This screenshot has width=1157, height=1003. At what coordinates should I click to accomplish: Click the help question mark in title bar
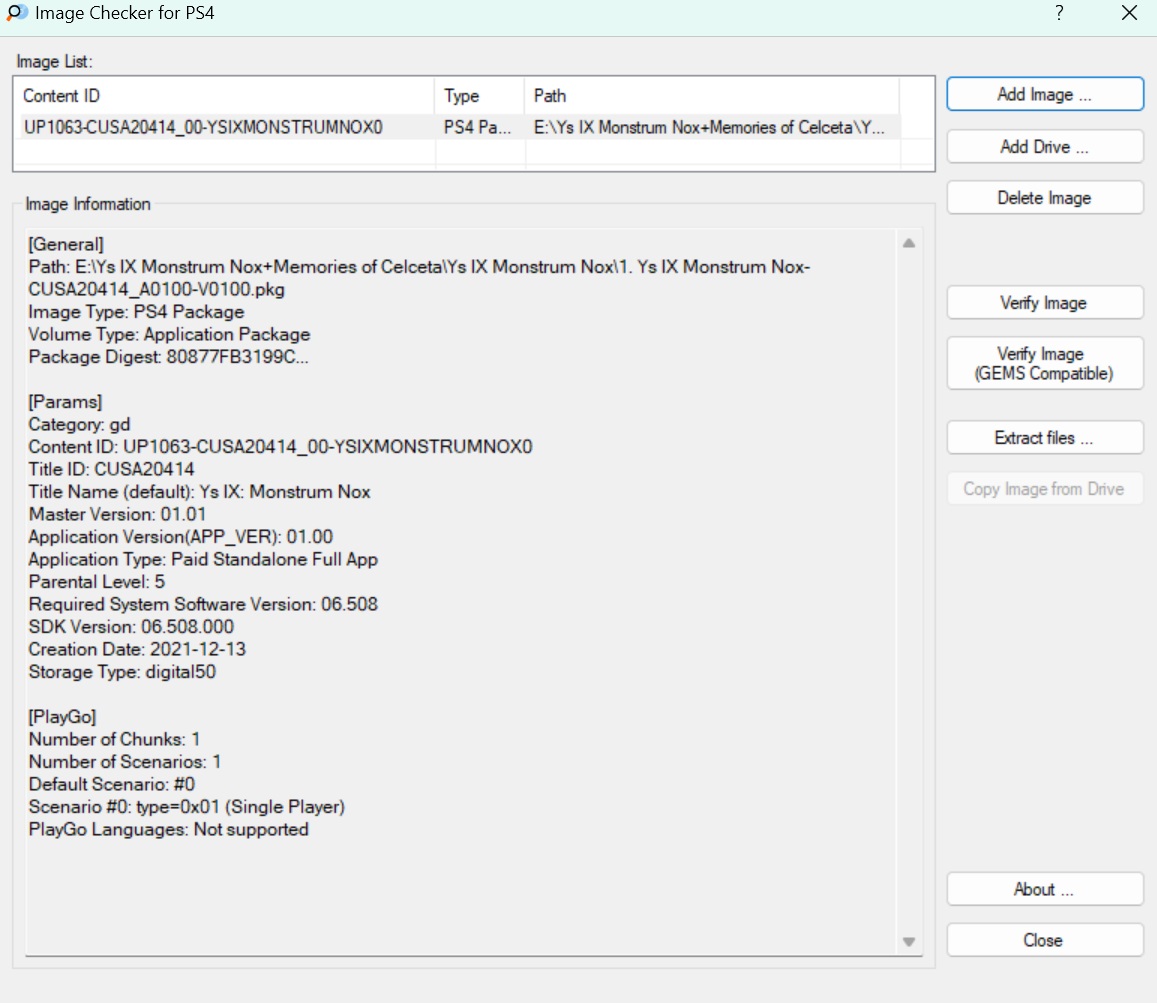tap(1059, 14)
